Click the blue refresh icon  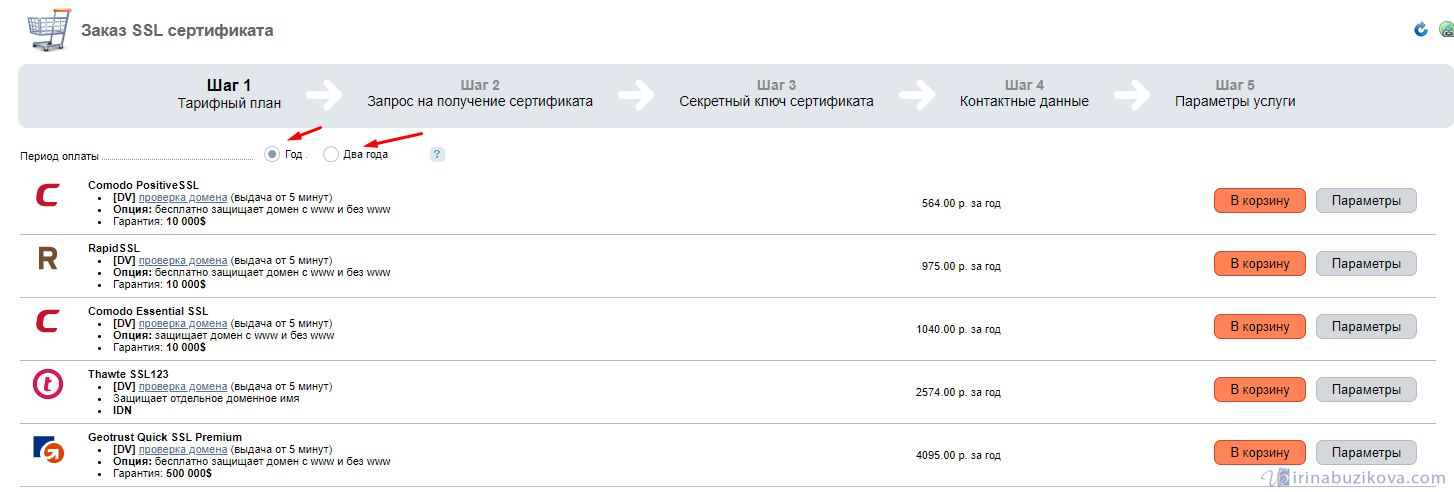(1421, 30)
